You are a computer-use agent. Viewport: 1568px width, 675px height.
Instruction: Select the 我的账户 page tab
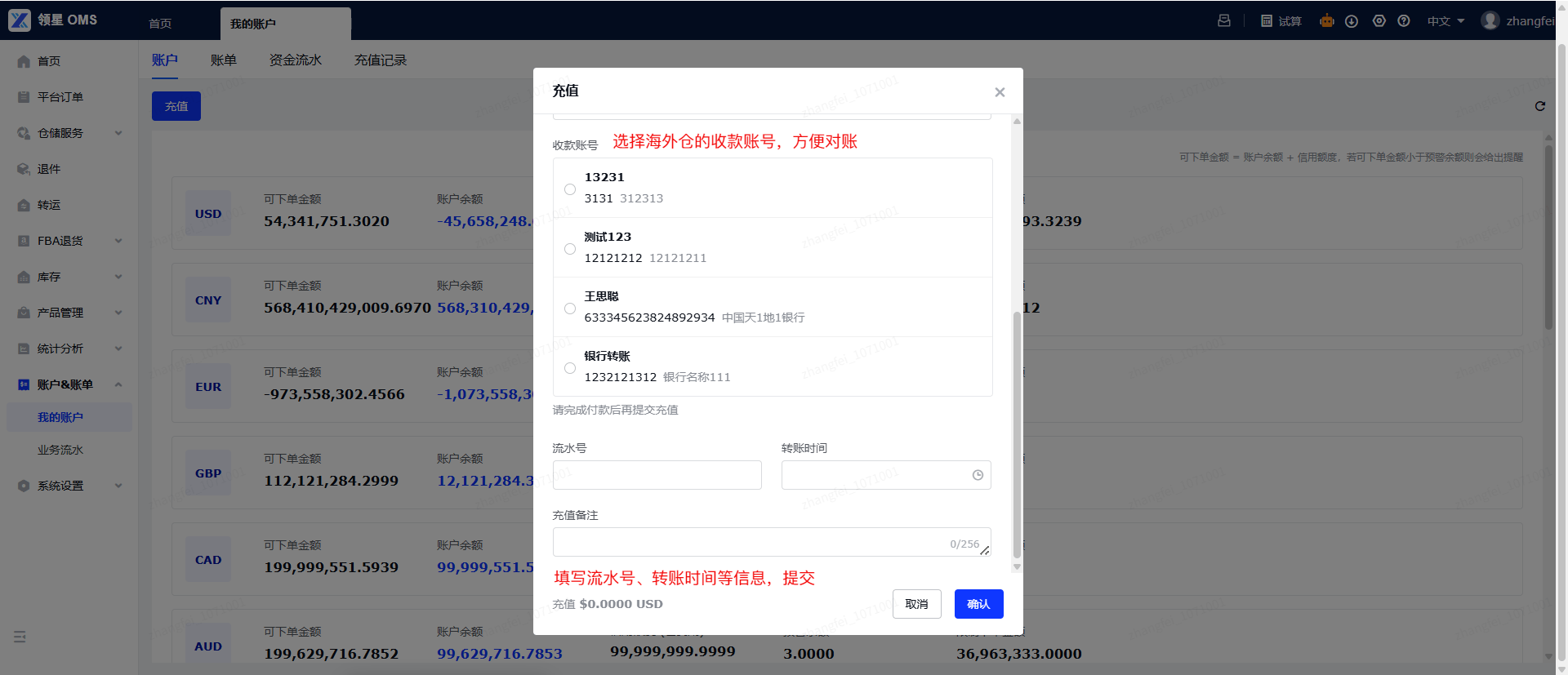(286, 24)
